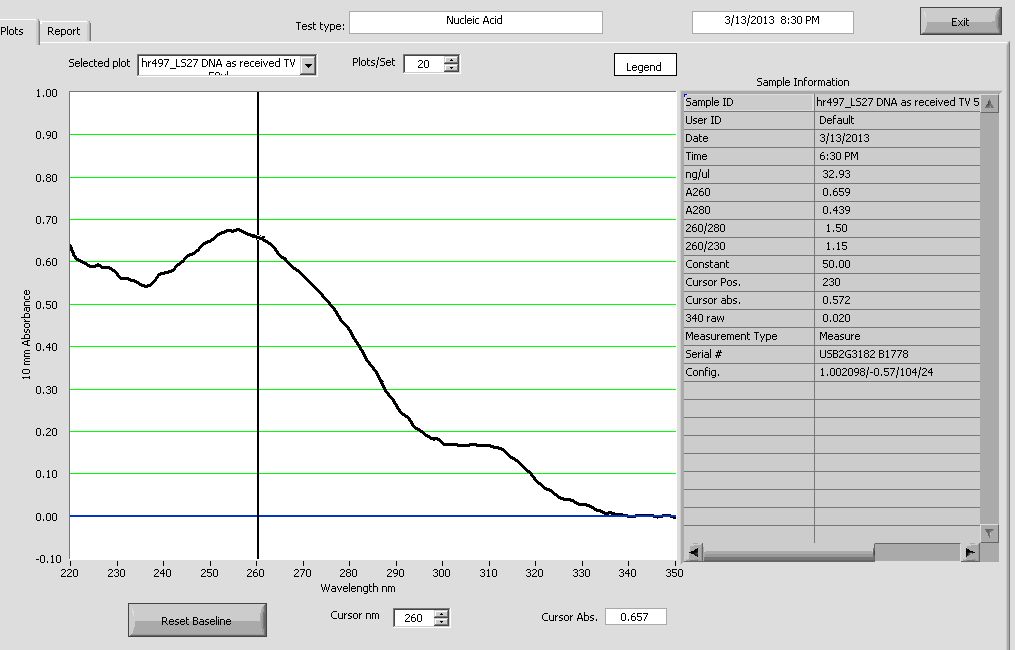Screen dimensions: 1015x650
Task: Click the vertical cursor line at 260 nm
Action: (x=258, y=324)
